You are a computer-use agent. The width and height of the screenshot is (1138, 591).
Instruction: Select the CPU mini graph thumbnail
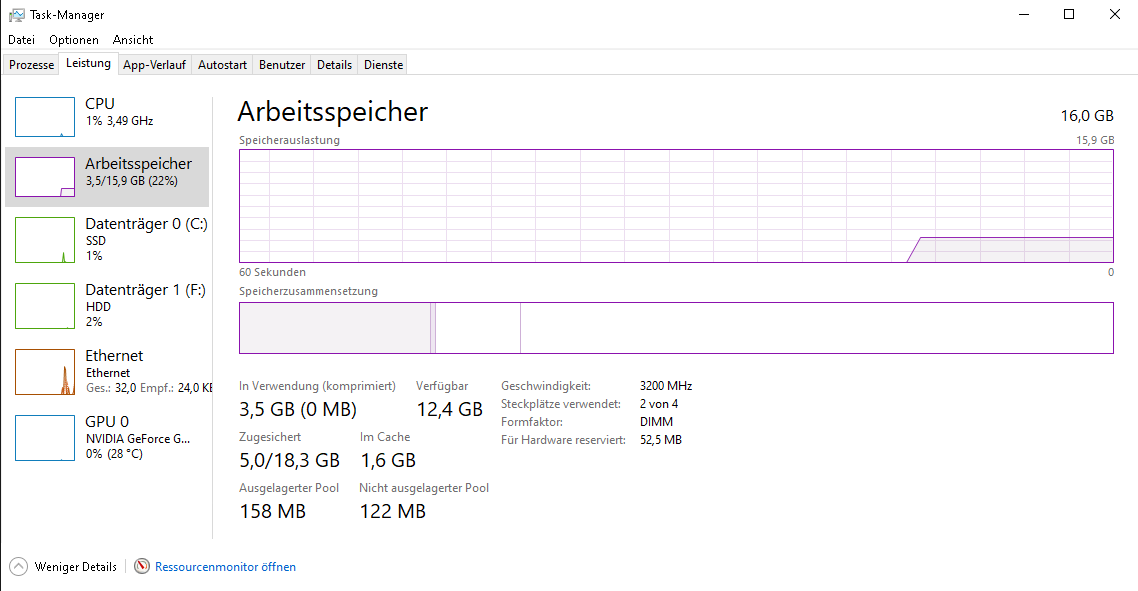click(x=45, y=117)
